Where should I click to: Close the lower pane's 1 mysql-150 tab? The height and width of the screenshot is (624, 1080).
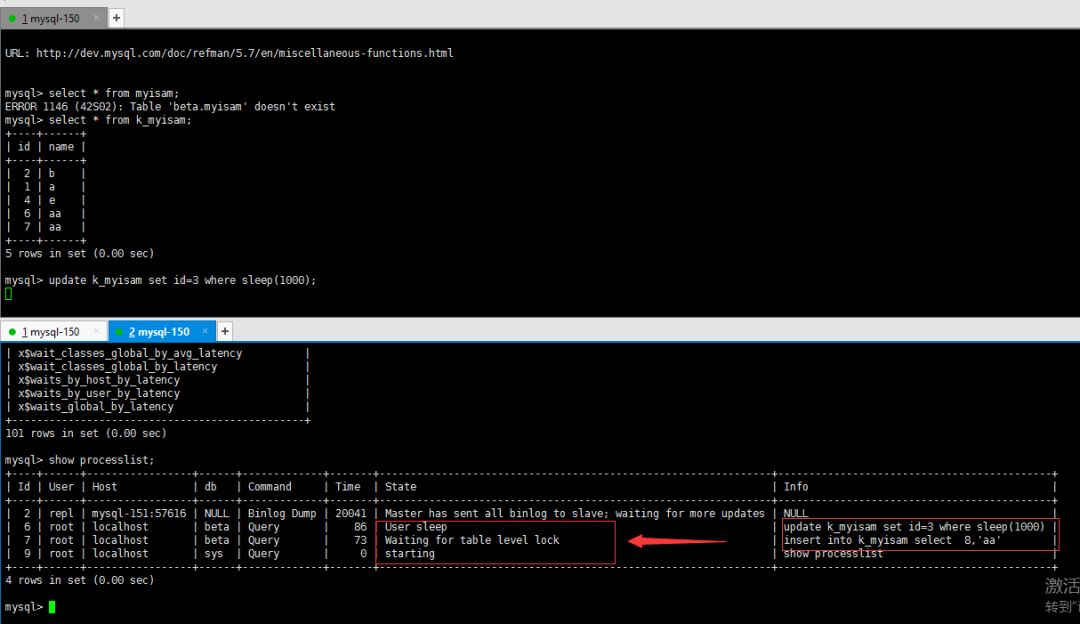(x=96, y=331)
